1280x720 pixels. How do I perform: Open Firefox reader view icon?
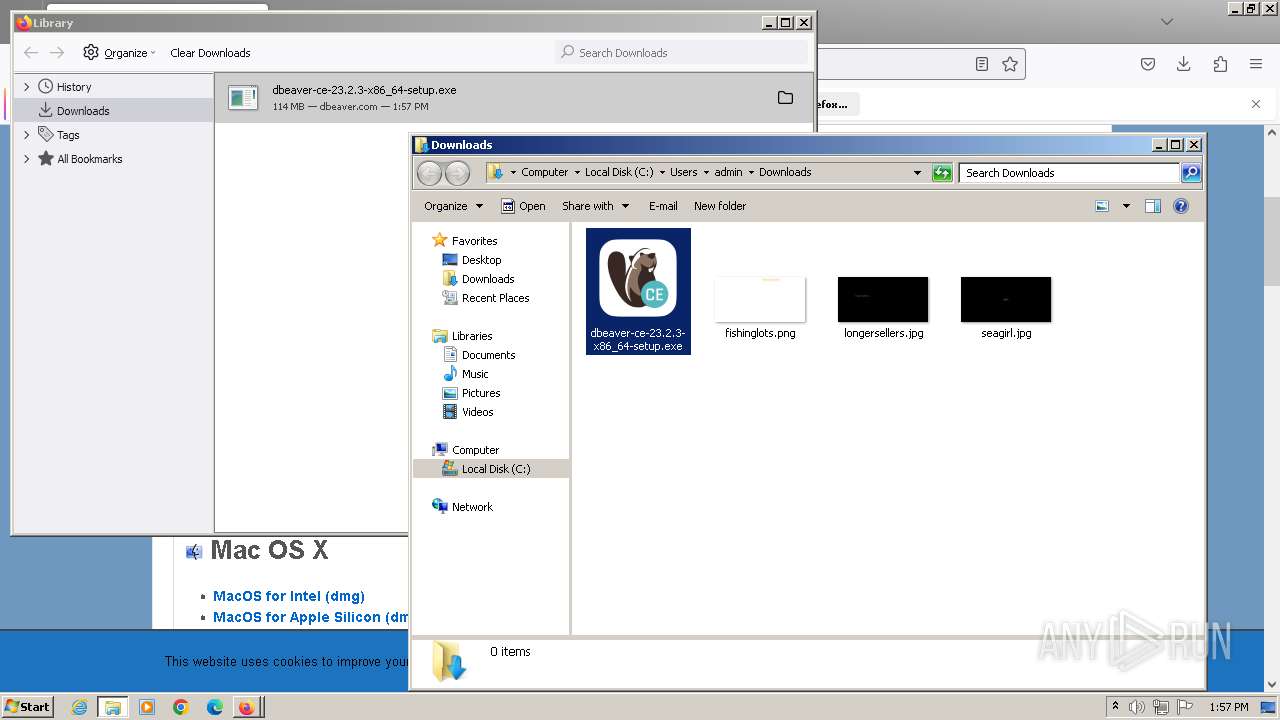982,64
